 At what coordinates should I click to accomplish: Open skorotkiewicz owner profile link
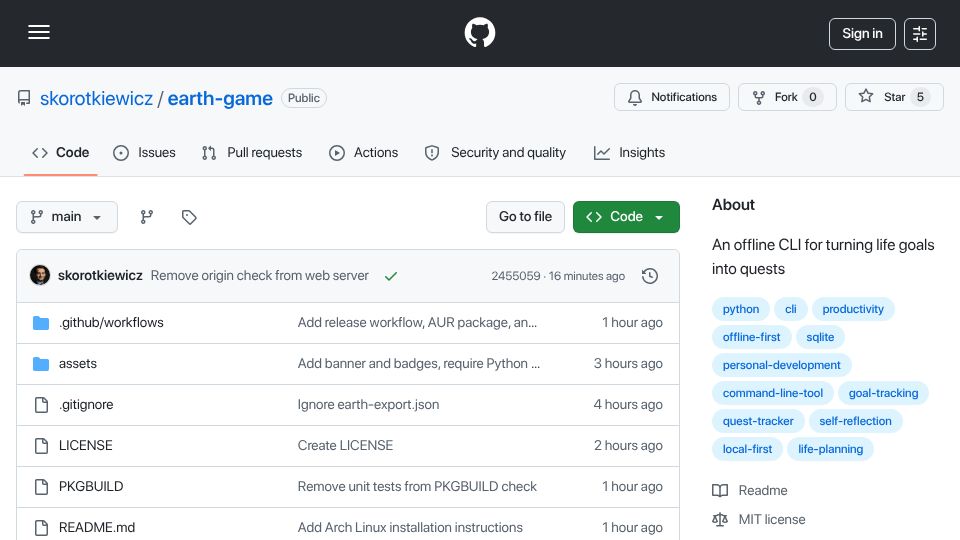click(x=96, y=99)
